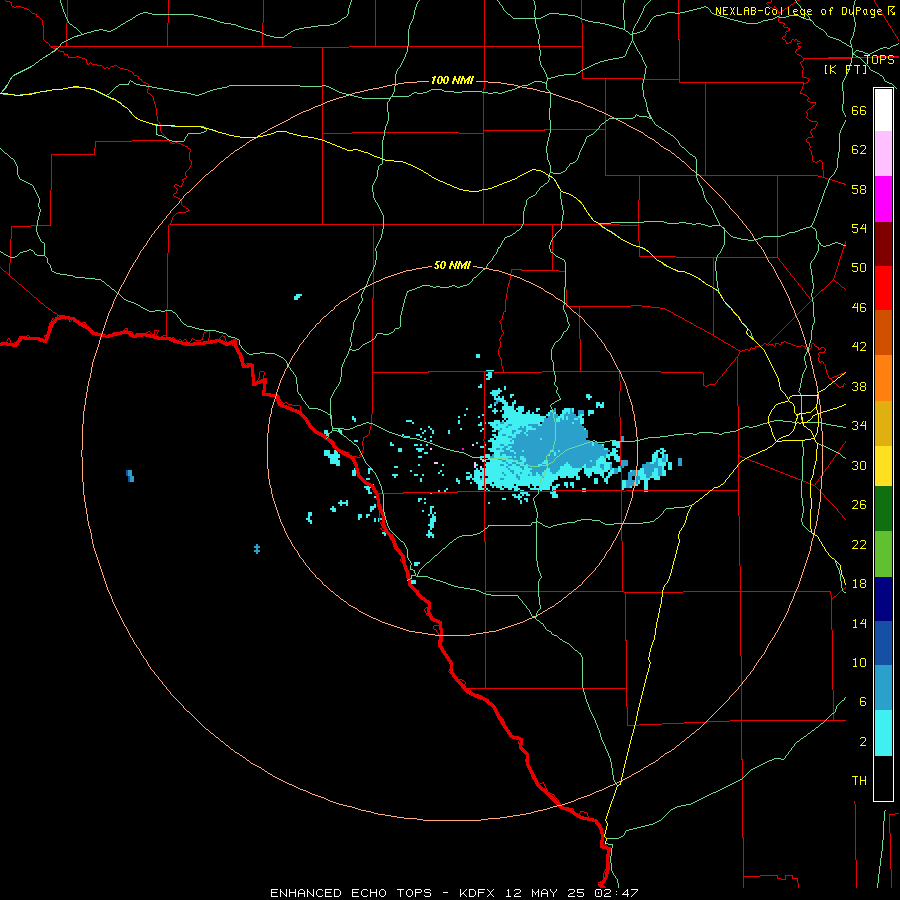Click the 54 legend value label
Viewport: 900px width, 900px height.
point(859,228)
